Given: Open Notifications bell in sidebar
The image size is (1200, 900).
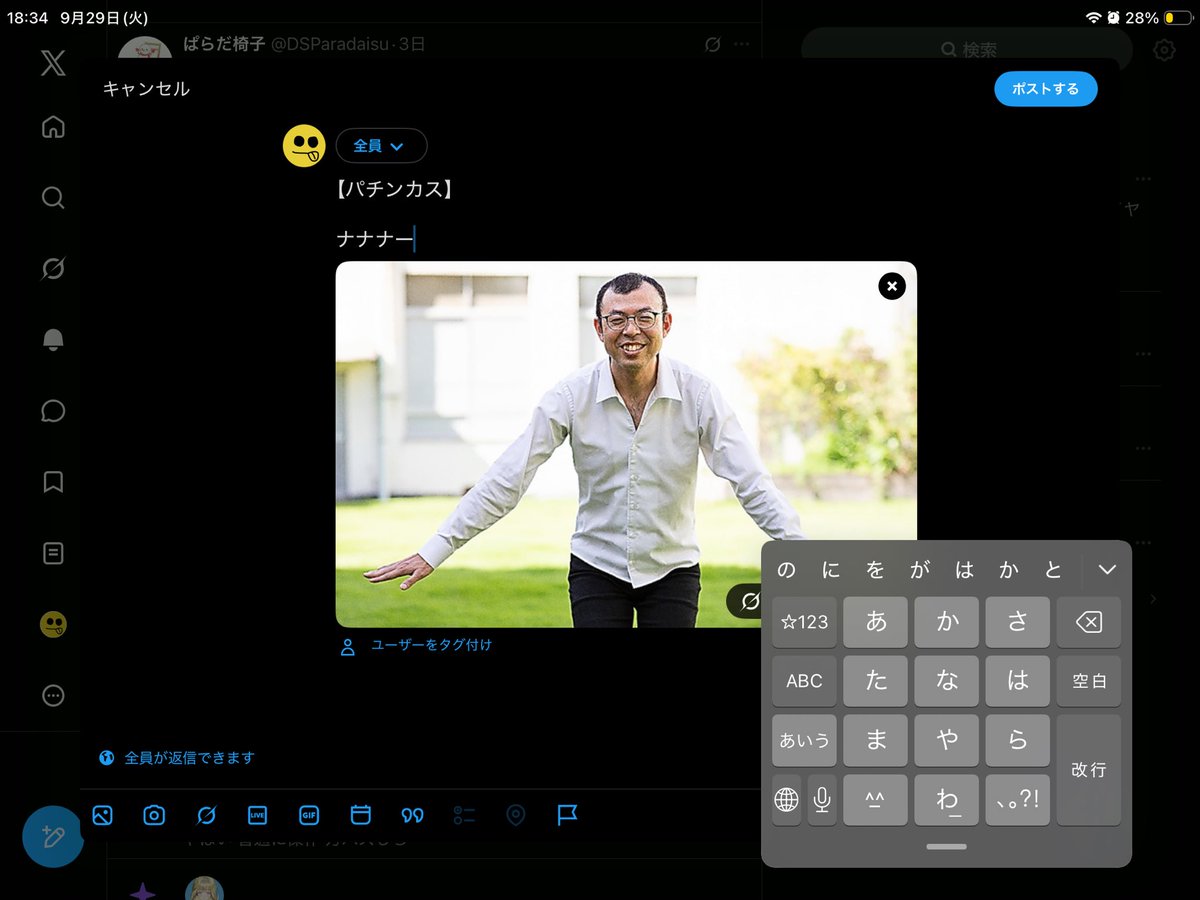Looking at the screenshot, I should (x=53, y=340).
